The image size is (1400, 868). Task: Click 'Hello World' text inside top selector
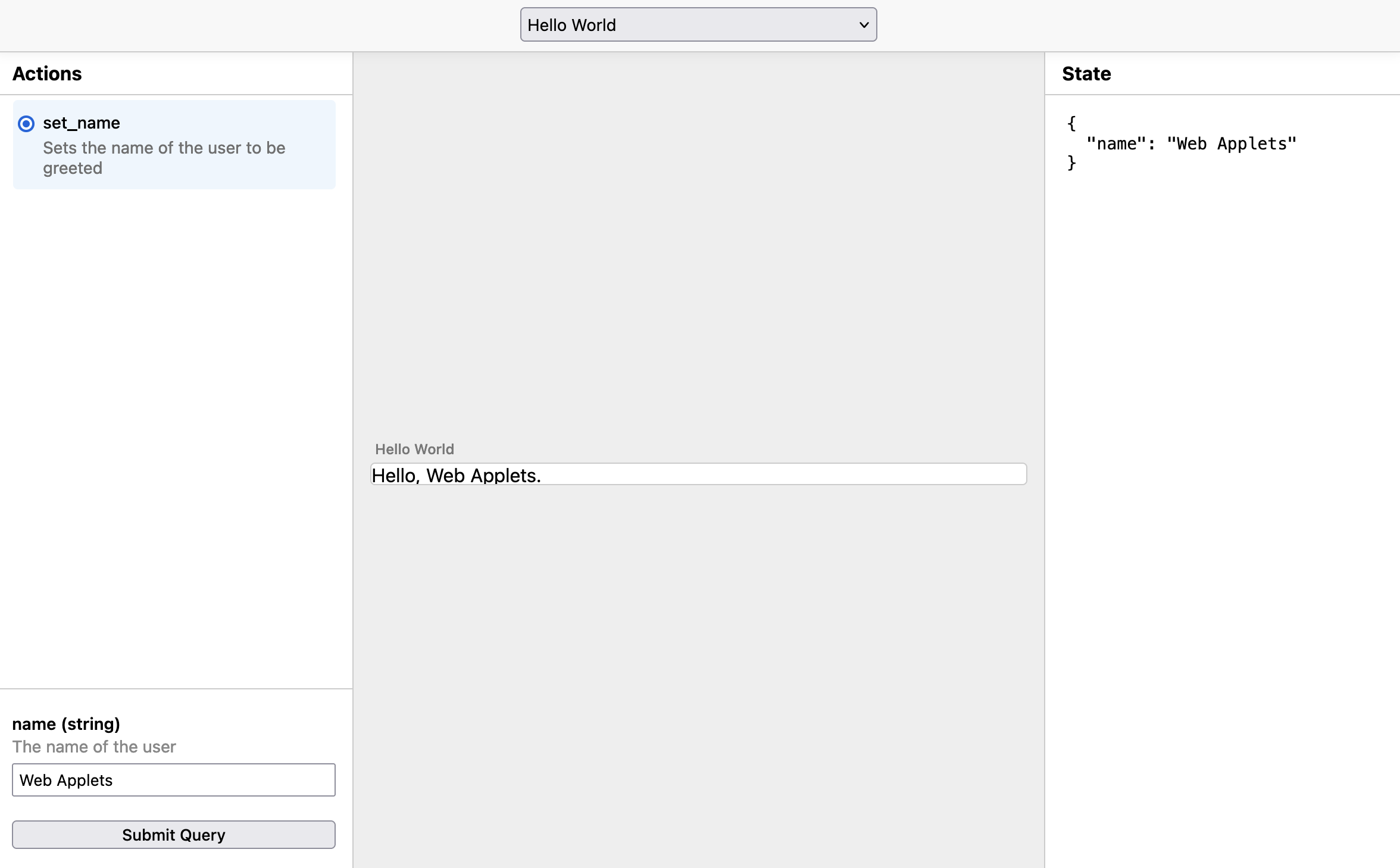point(571,25)
